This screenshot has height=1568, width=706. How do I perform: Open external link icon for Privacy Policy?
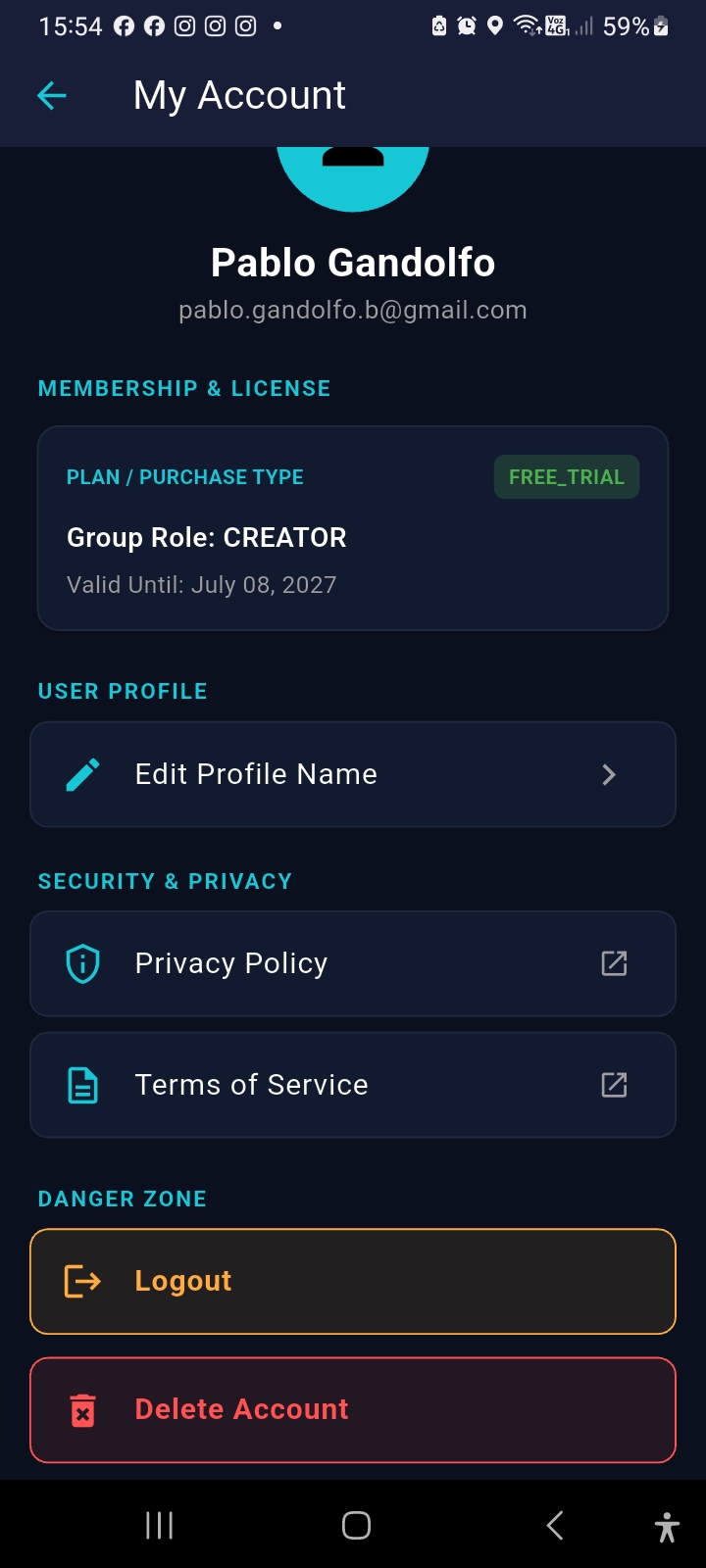pyautogui.click(x=614, y=963)
